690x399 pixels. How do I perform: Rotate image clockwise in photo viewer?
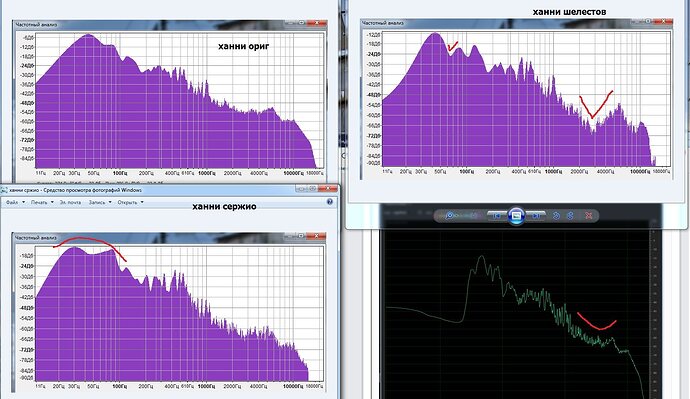[570, 216]
